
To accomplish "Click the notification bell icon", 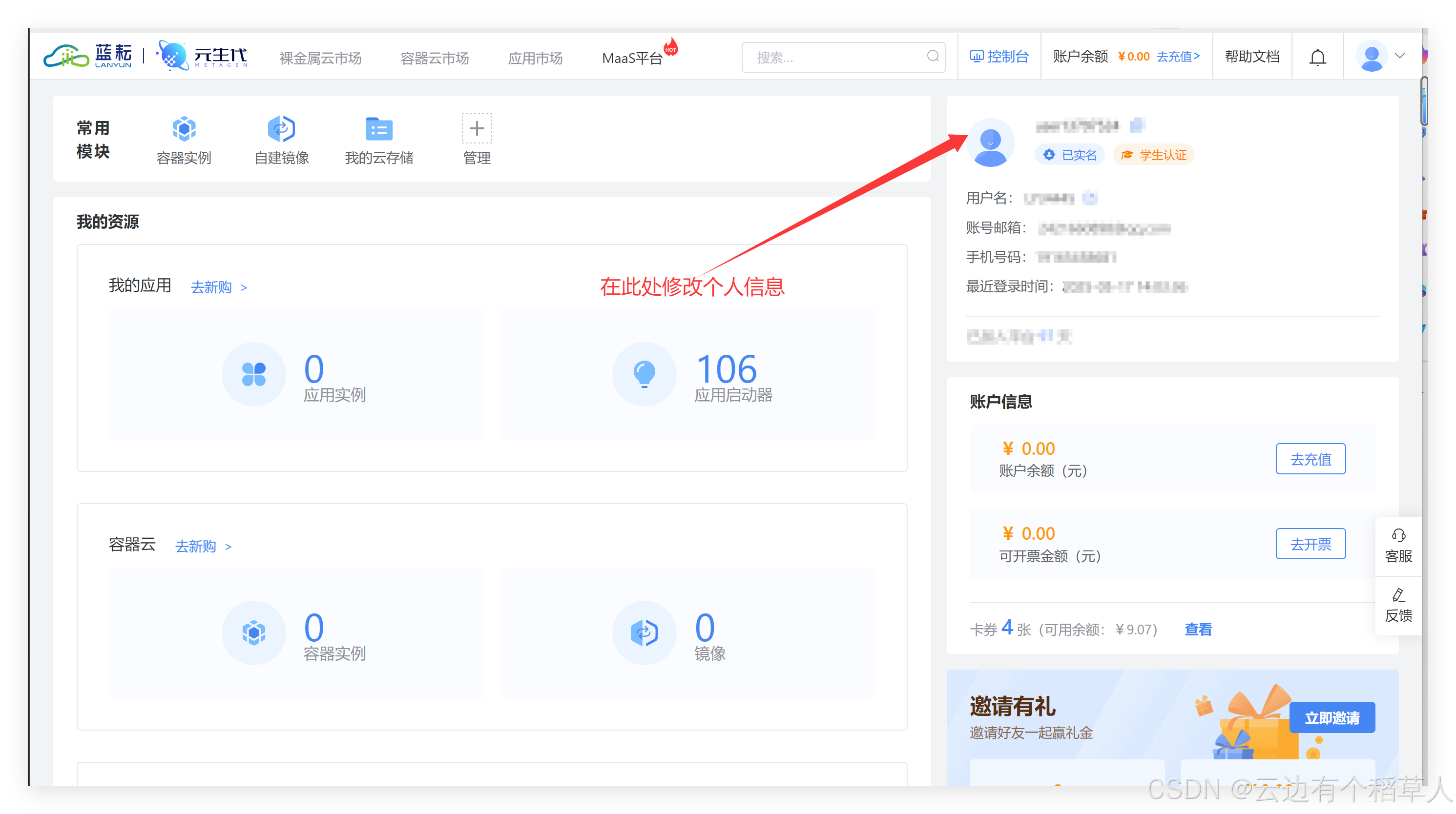I will click(x=1317, y=57).
